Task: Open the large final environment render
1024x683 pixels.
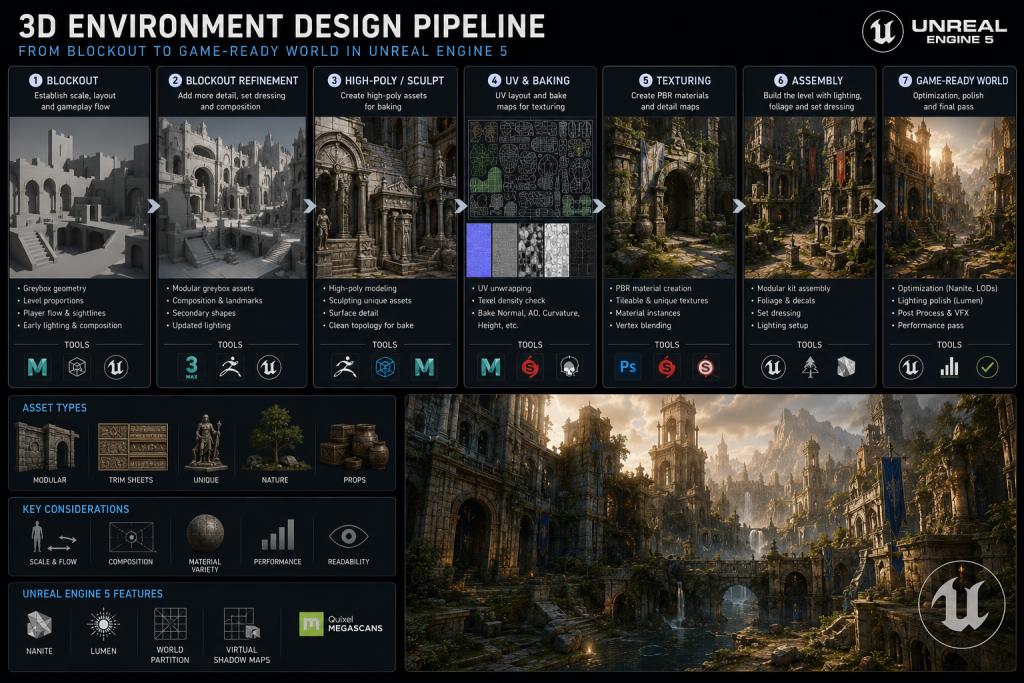Action: pyautogui.click(x=711, y=533)
